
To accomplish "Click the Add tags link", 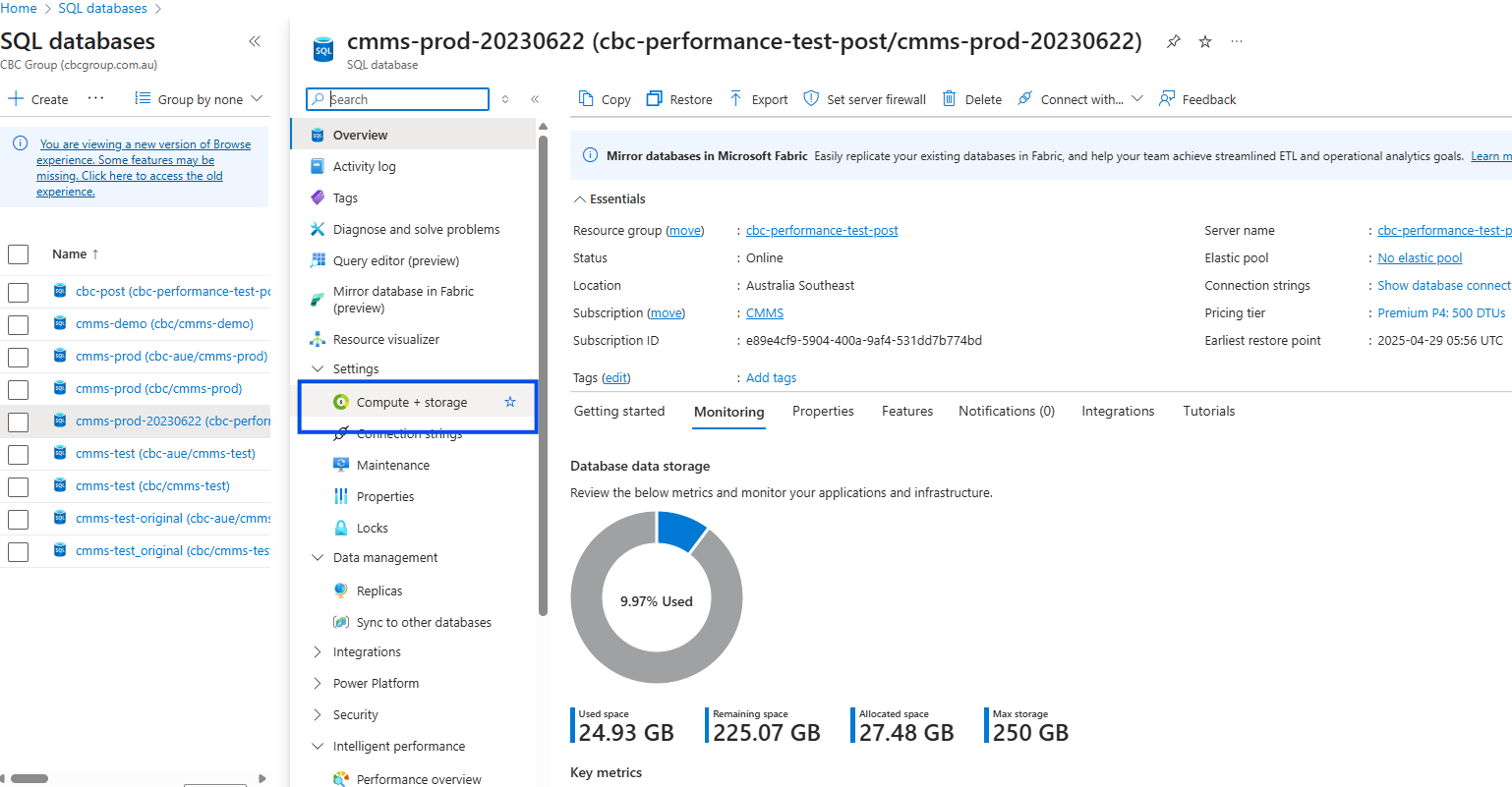I will [771, 378].
